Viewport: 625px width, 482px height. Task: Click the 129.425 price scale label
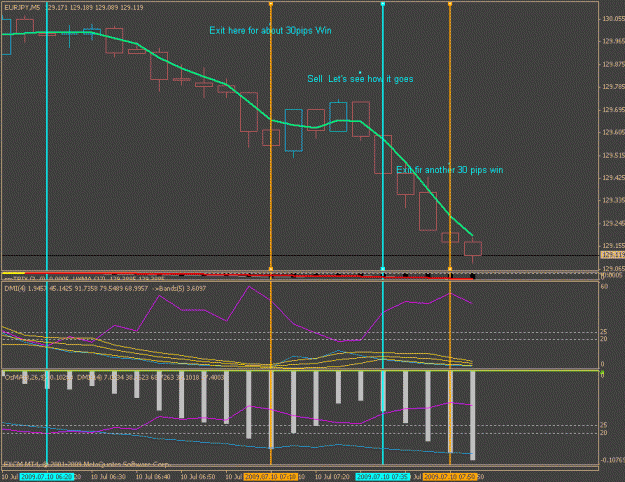point(613,178)
